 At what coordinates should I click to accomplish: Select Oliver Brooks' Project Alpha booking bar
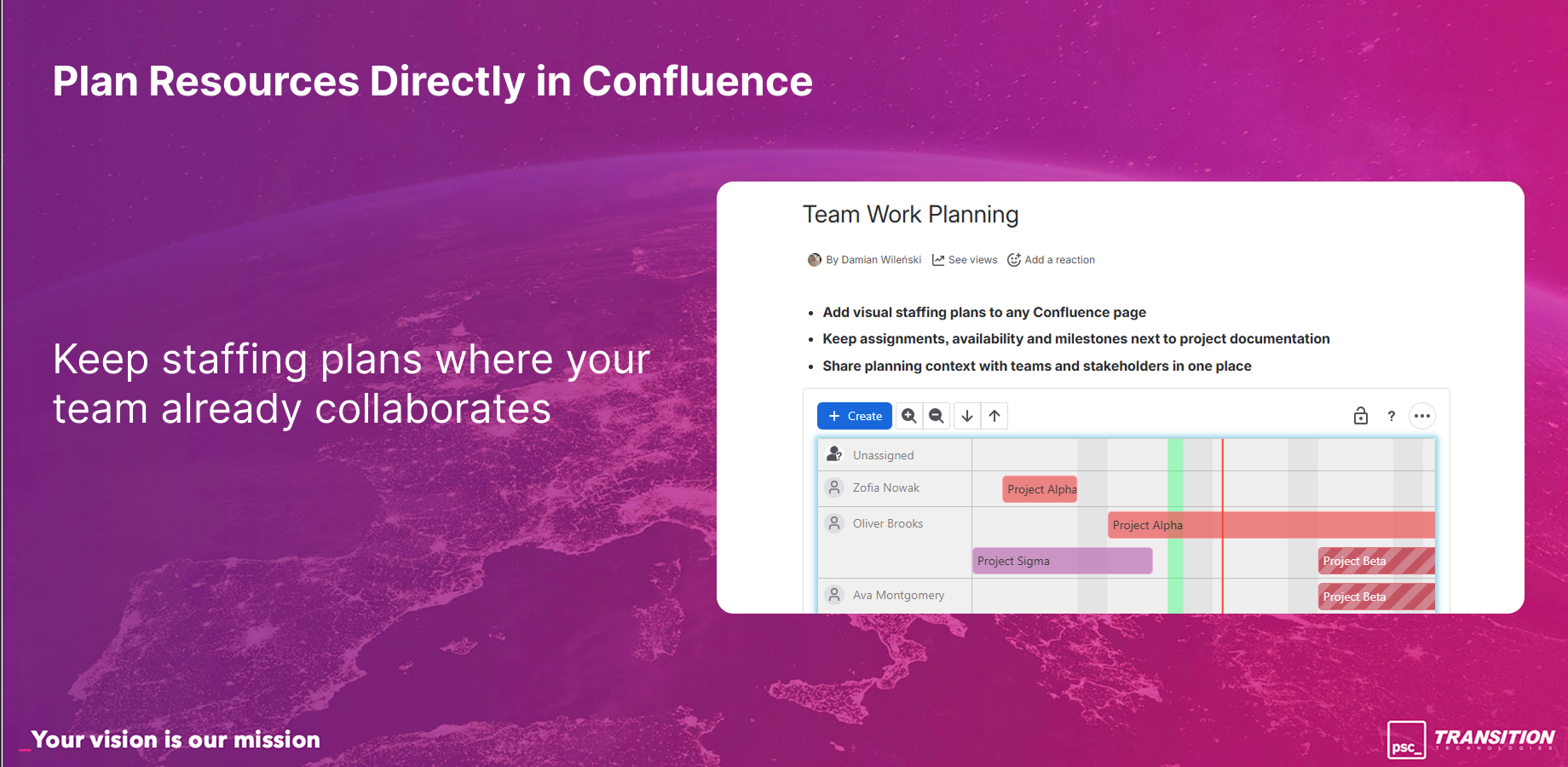tap(1271, 525)
